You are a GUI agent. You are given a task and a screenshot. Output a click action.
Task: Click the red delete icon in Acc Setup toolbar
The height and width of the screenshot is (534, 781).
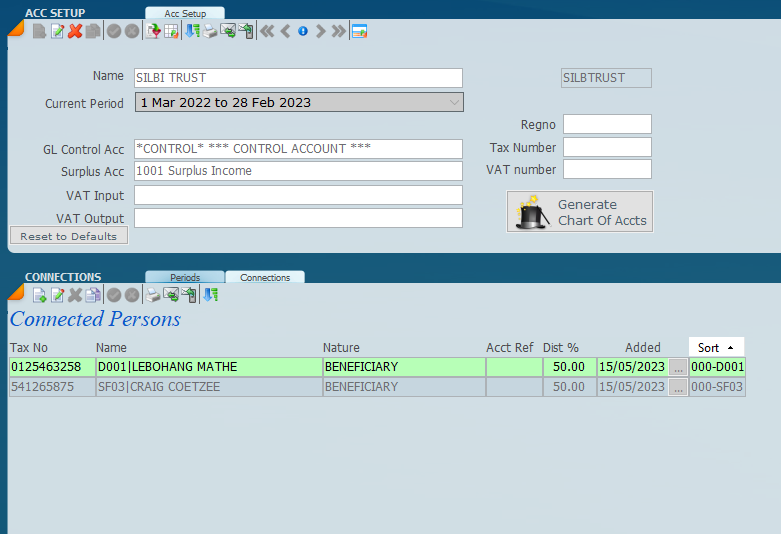75,31
